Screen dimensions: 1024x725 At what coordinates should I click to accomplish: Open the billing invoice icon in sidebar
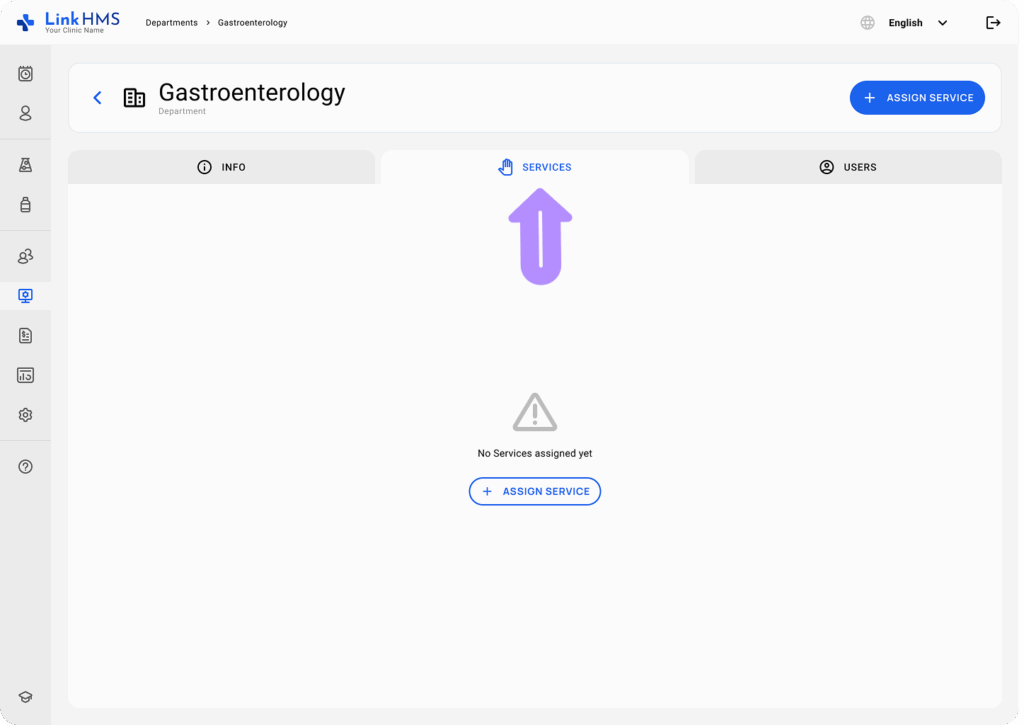(x=26, y=336)
